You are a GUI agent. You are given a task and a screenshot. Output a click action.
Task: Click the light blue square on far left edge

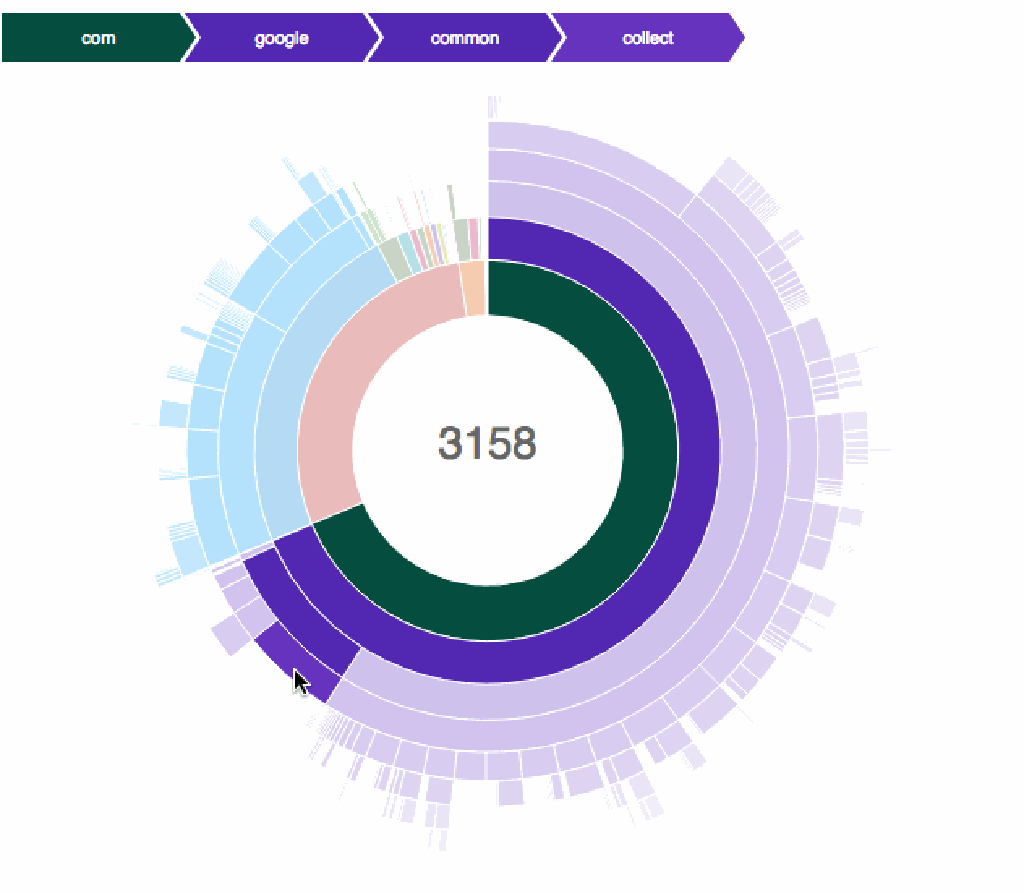coord(173,414)
